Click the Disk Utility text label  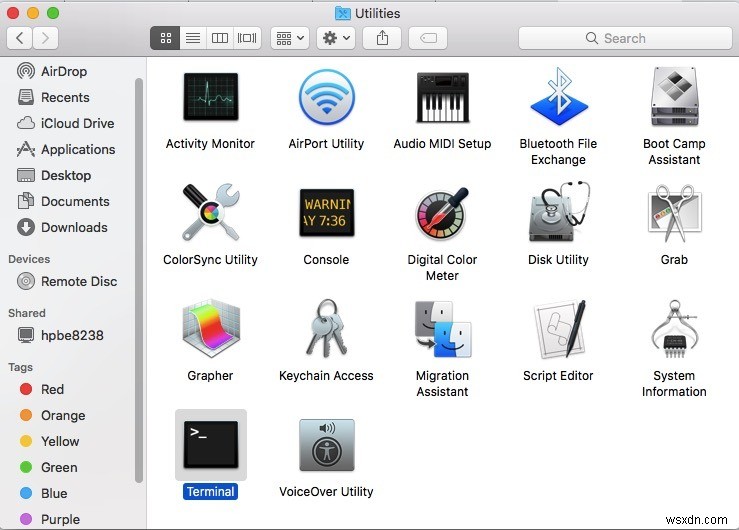point(558,260)
